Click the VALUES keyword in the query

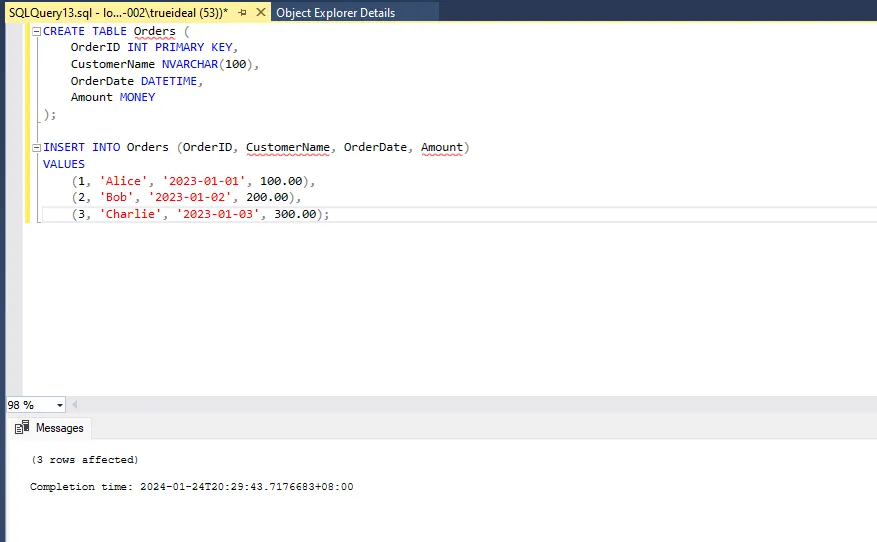[x=64, y=164]
